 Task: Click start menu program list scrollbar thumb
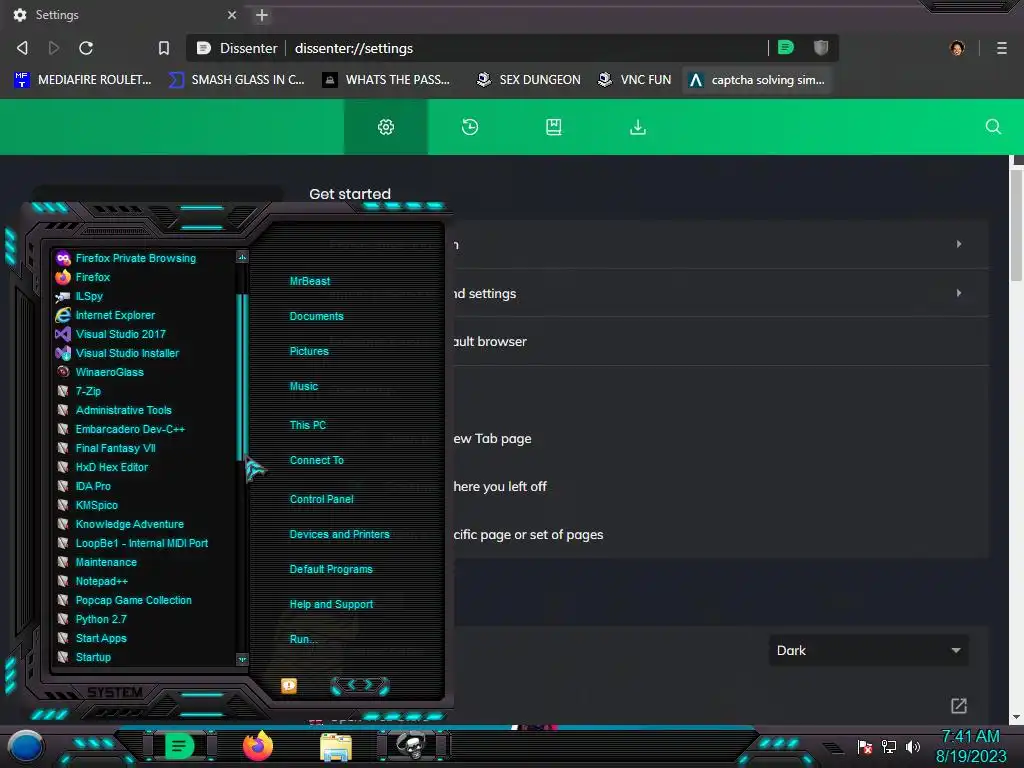click(x=242, y=376)
